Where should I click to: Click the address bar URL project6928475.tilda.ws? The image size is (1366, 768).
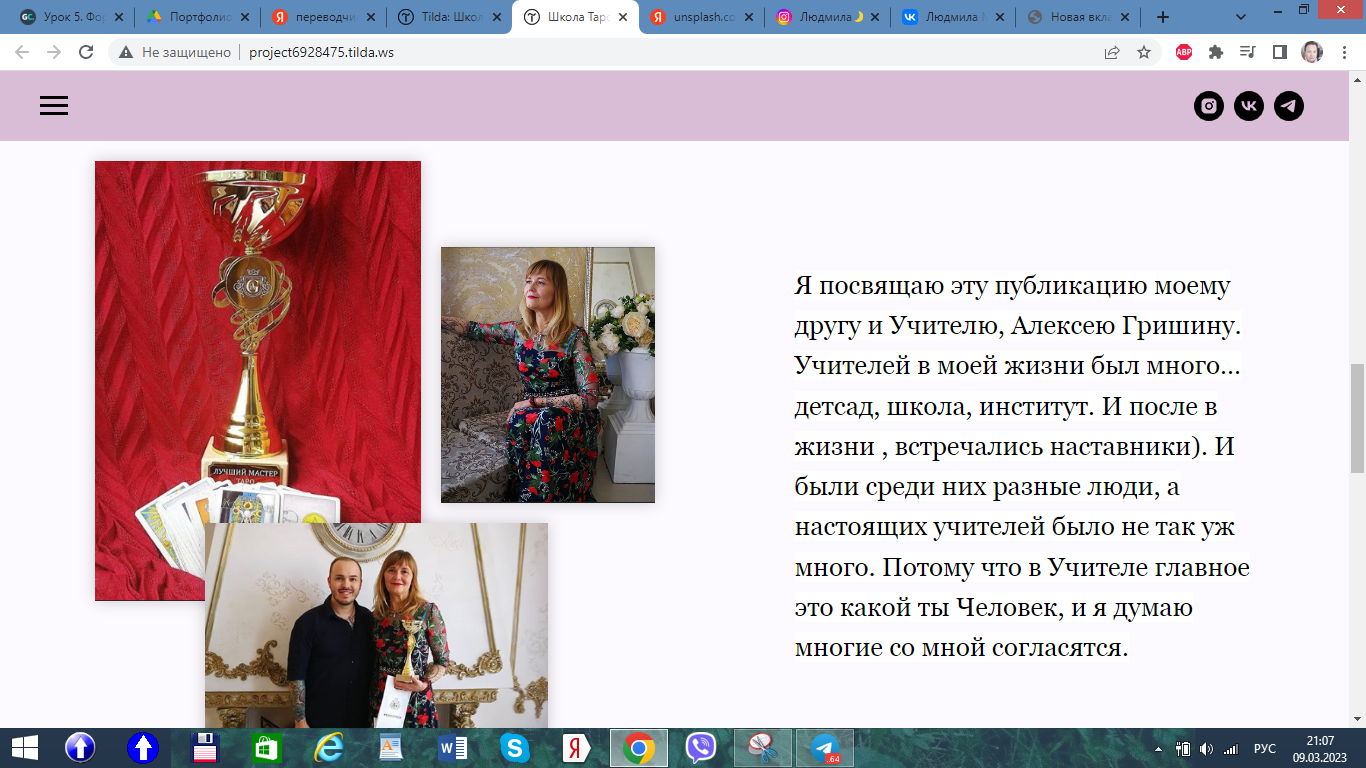tap(321, 52)
